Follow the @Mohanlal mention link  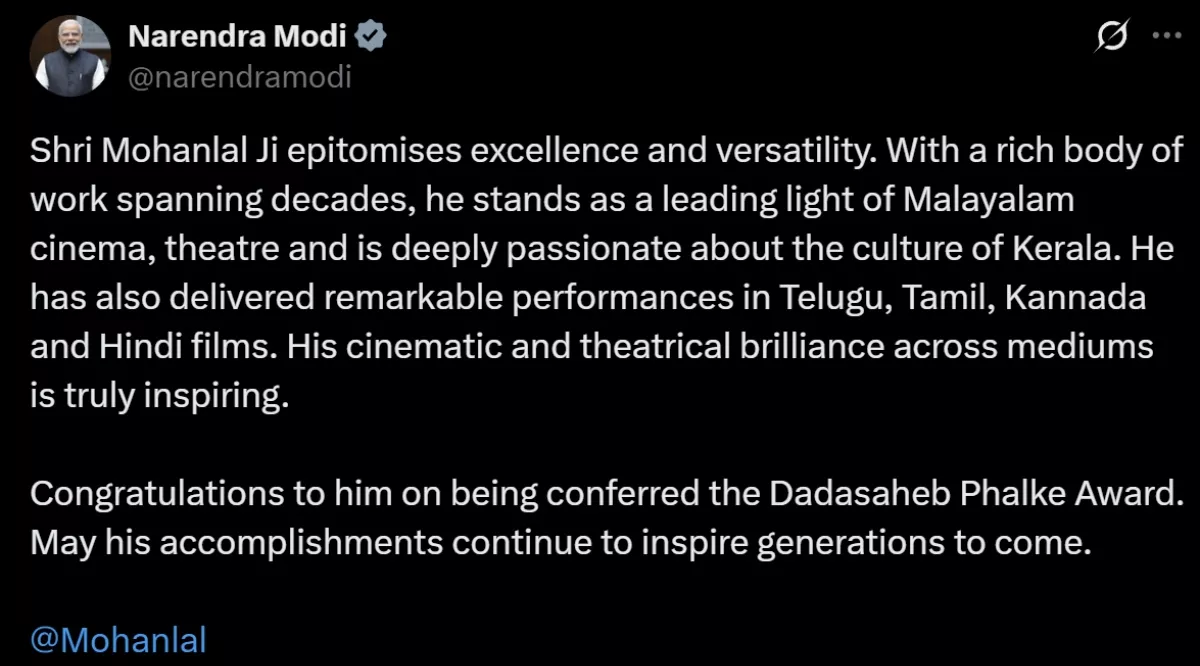118,639
